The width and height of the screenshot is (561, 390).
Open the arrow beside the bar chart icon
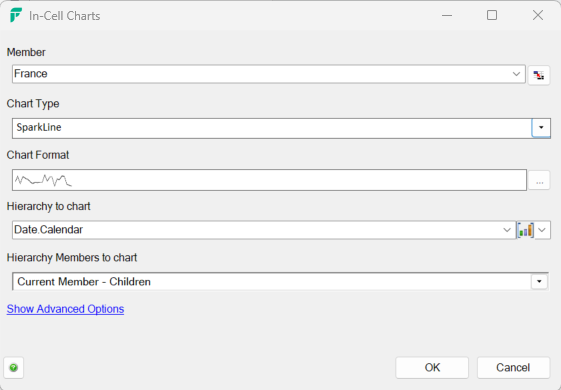point(542,230)
